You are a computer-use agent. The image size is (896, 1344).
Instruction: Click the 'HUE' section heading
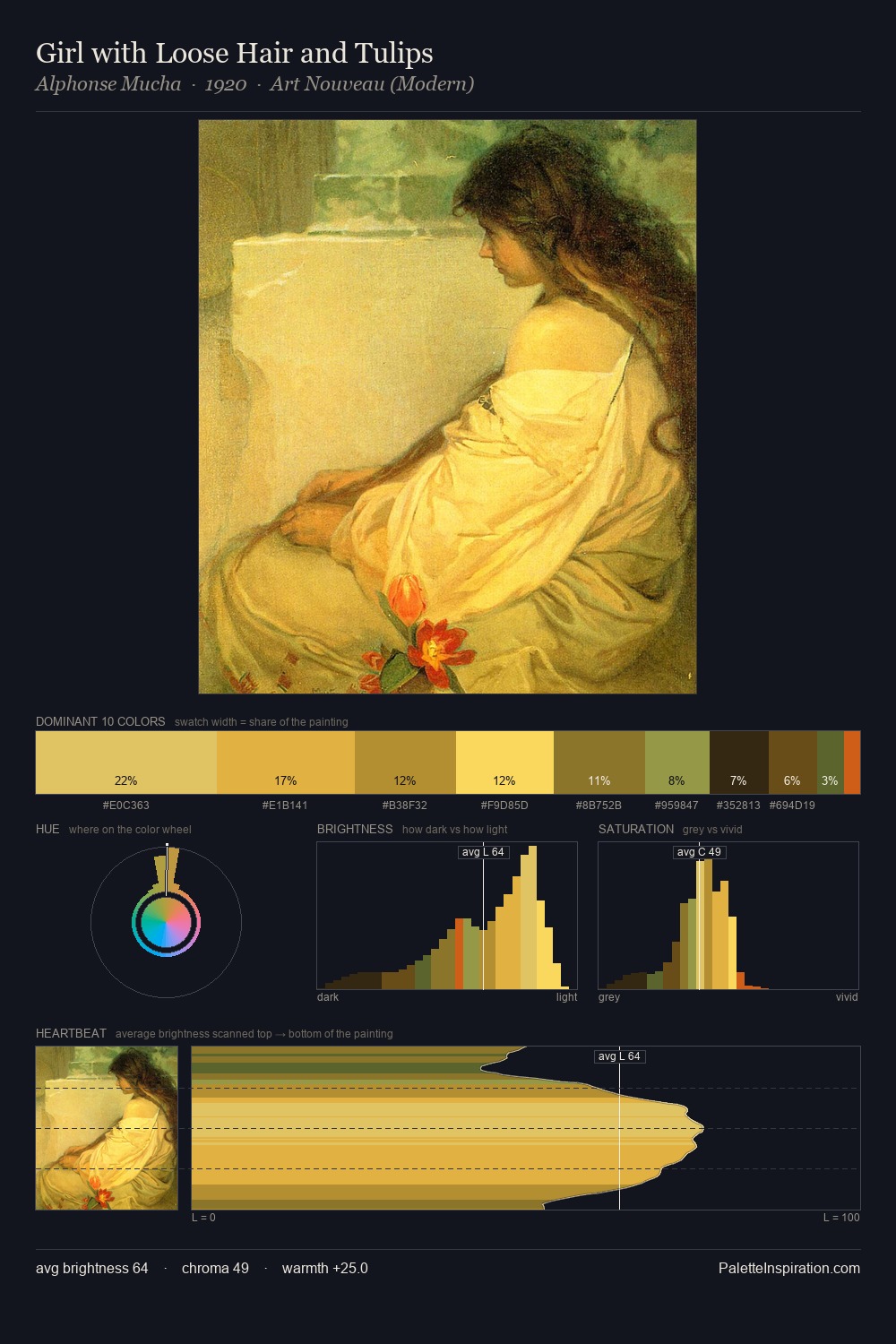click(x=47, y=829)
